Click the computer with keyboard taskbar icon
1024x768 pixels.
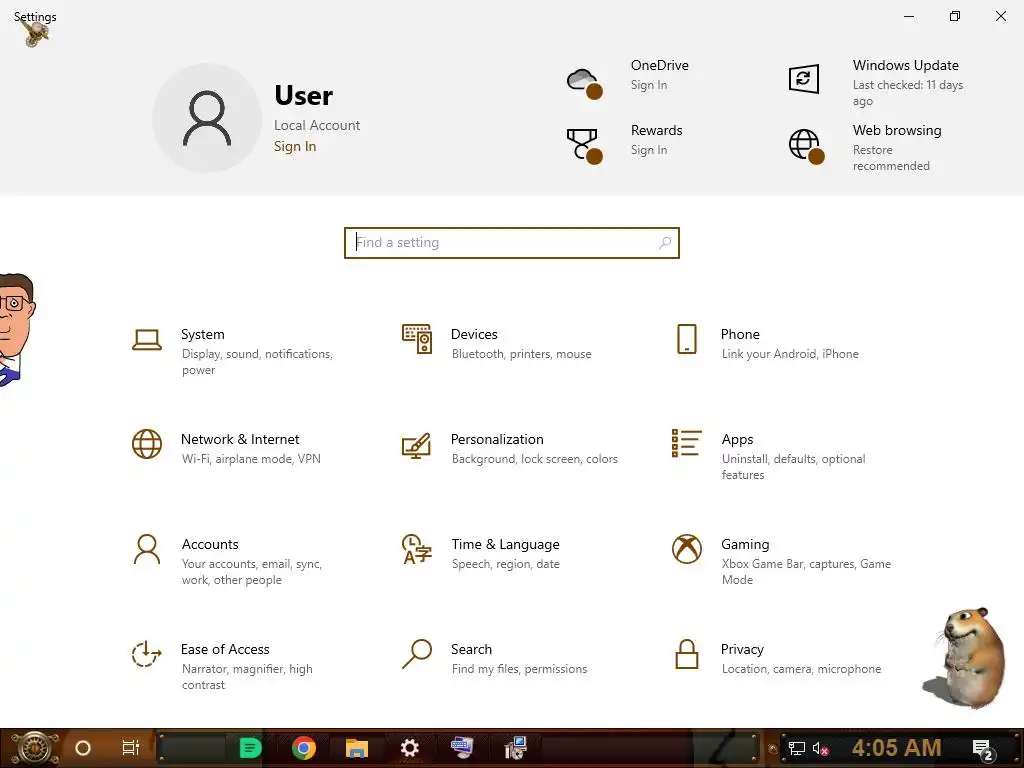tap(462, 748)
